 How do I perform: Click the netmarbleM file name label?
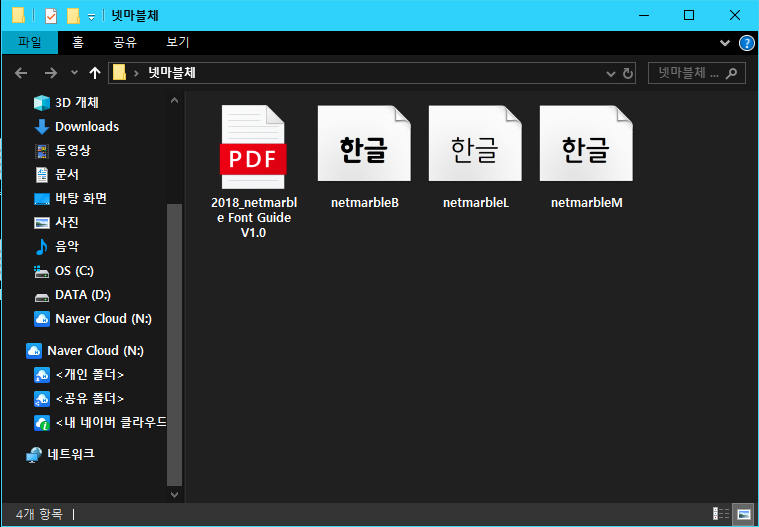(x=587, y=203)
